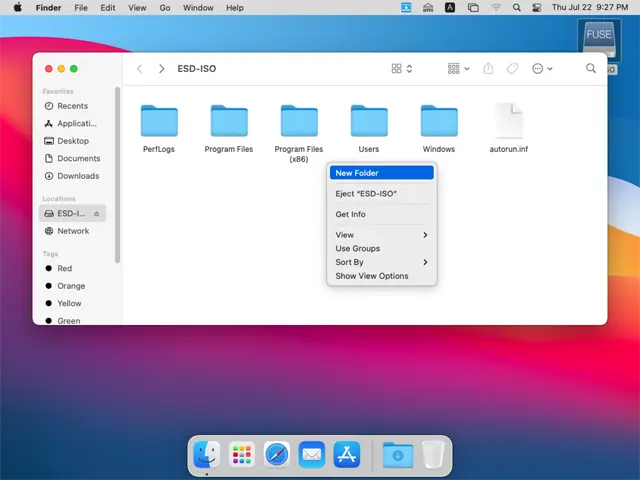Launch Safari from the Dock
The width and height of the screenshot is (640, 480).
click(x=277, y=455)
